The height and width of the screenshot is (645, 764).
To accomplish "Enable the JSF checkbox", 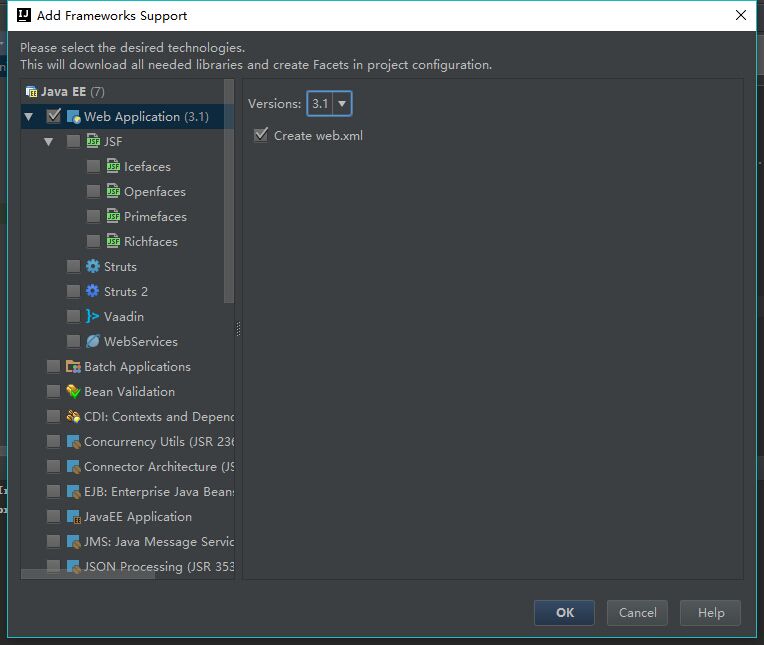I will point(73,141).
